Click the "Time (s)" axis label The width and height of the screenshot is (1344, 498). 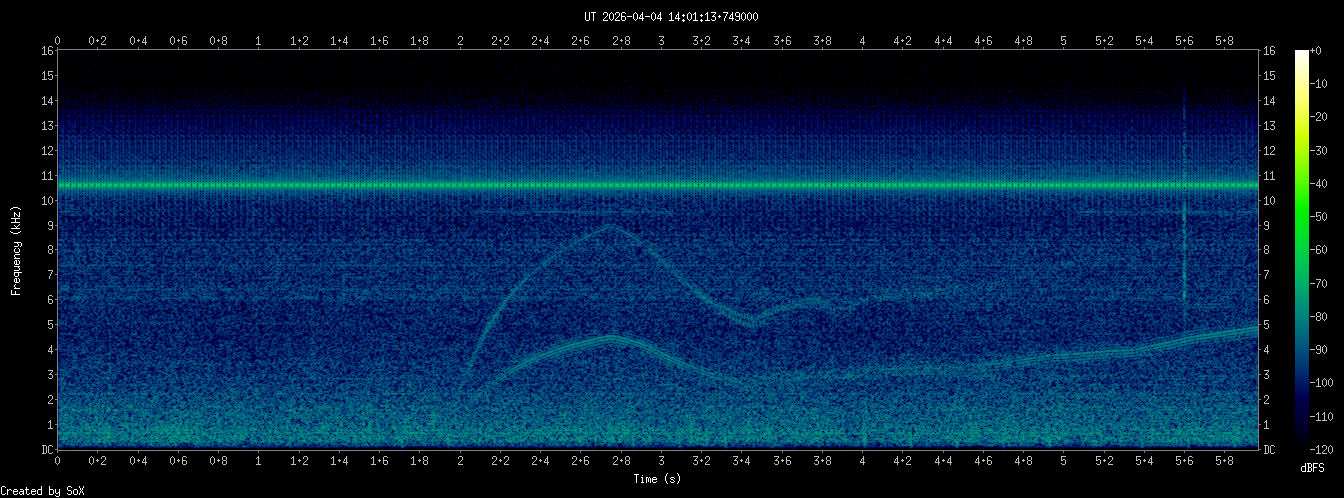pos(659,479)
